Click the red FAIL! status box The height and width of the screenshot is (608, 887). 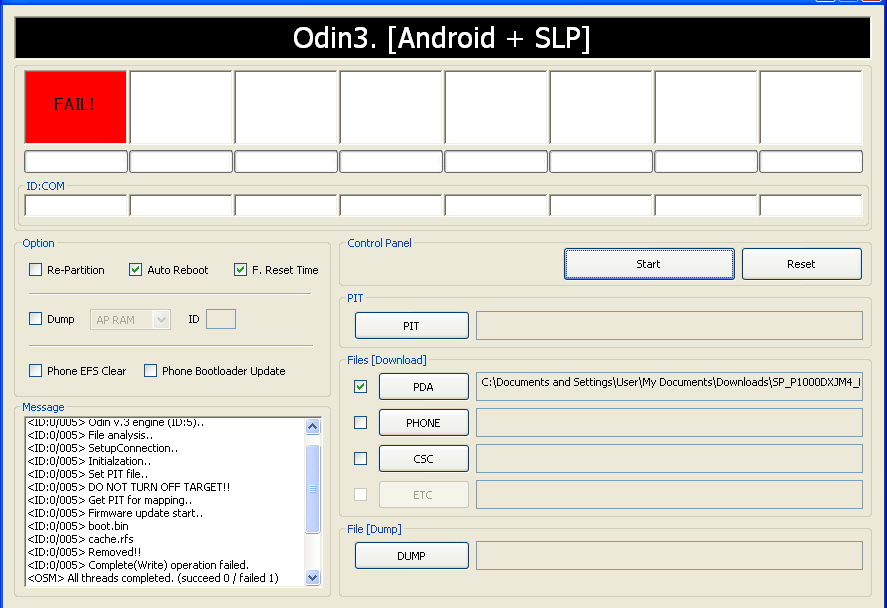pyautogui.click(x=75, y=107)
